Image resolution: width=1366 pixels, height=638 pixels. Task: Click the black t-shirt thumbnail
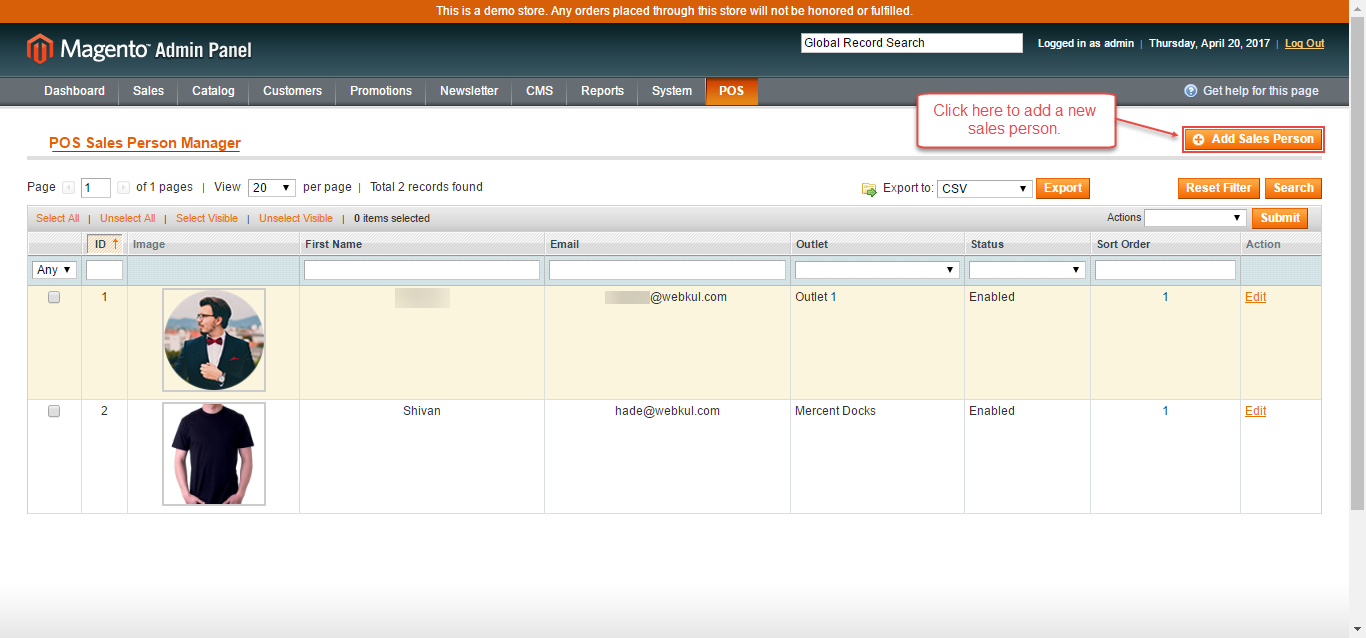tap(214, 454)
